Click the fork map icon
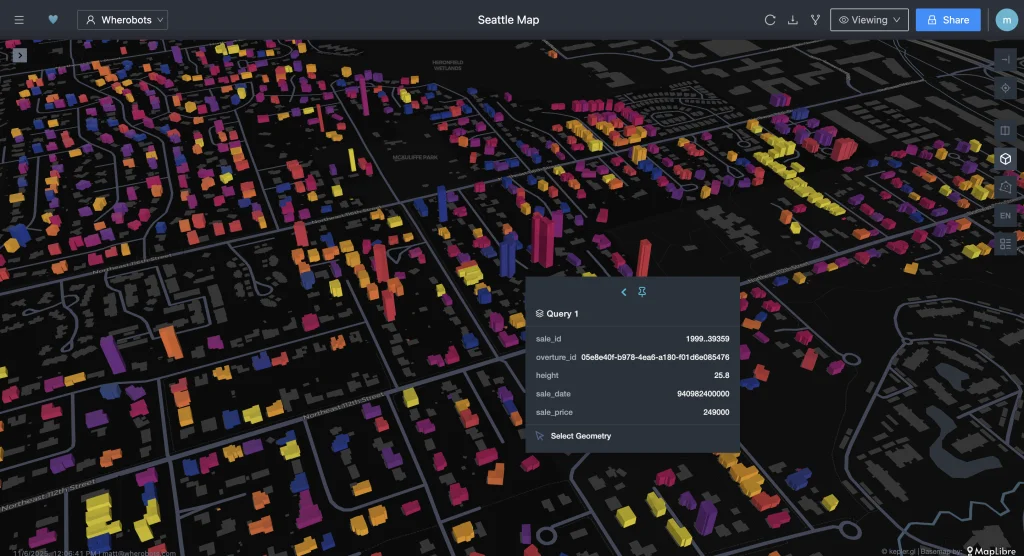1024x556 pixels. 815,20
